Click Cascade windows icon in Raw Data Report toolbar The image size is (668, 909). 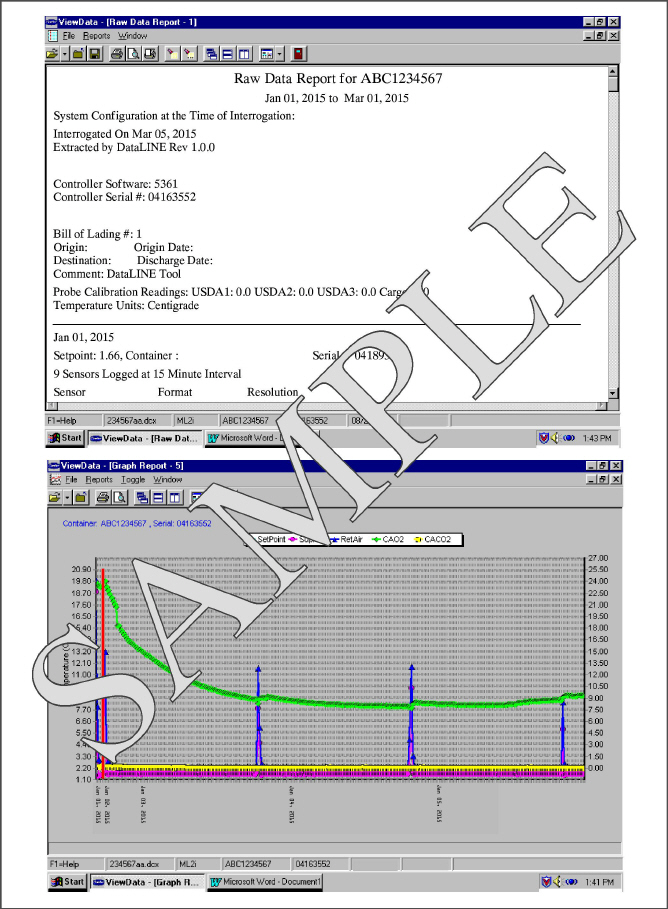[212, 54]
